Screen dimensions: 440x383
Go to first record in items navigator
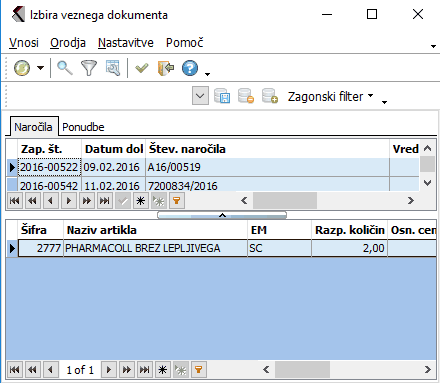pyautogui.click(x=14, y=369)
